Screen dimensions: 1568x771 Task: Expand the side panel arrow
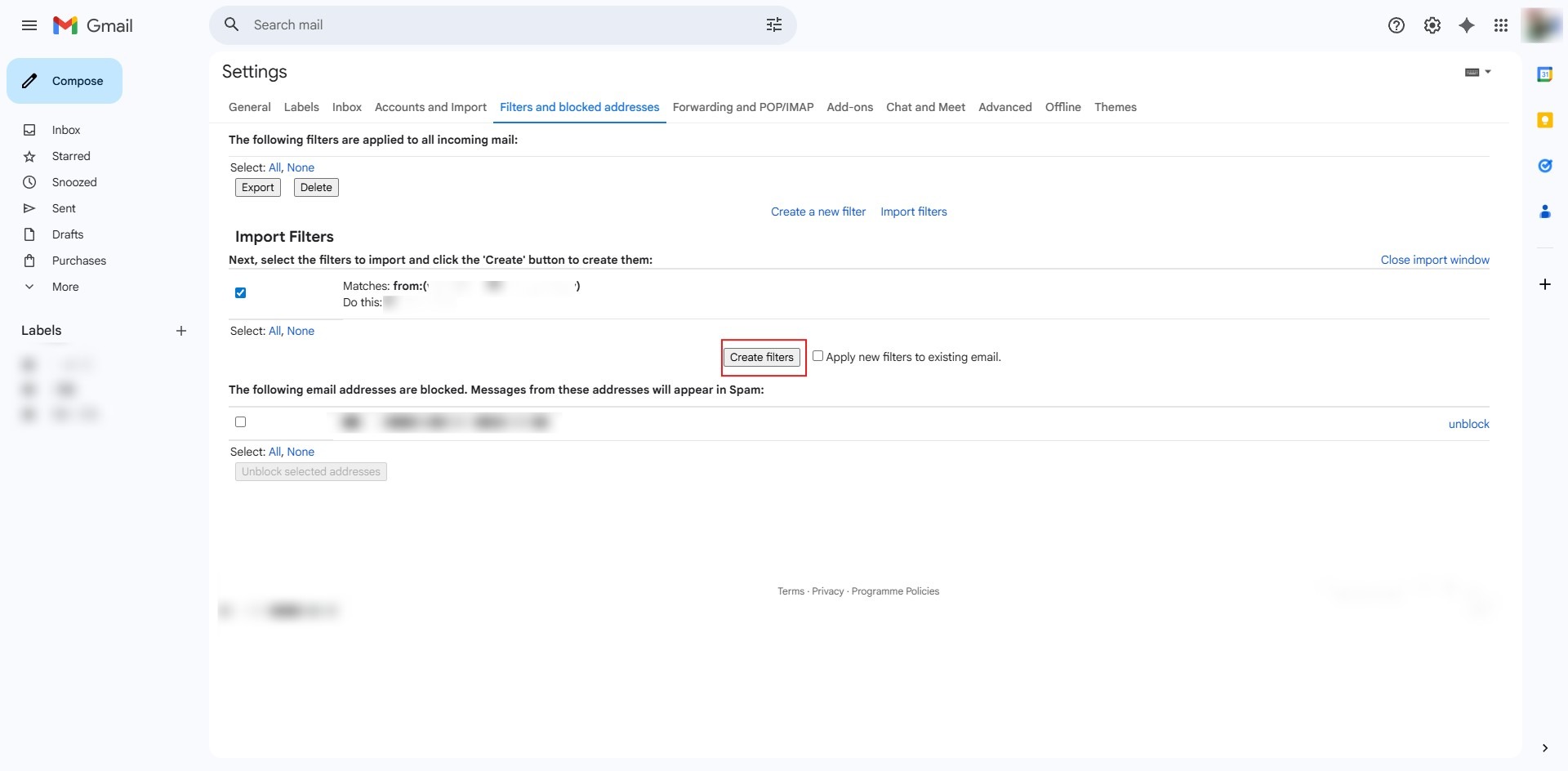(x=1544, y=748)
